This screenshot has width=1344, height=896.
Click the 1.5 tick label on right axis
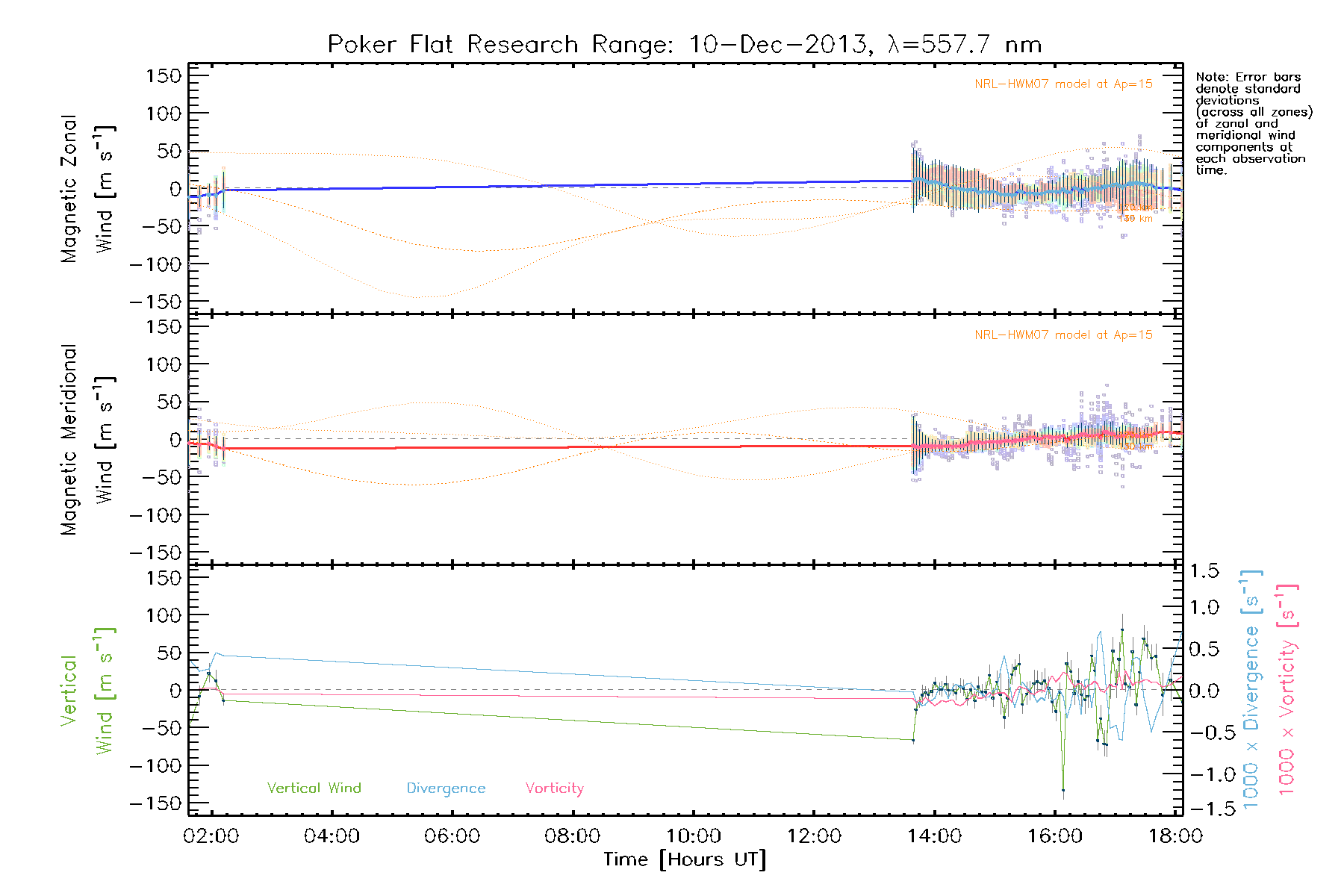1204,571
